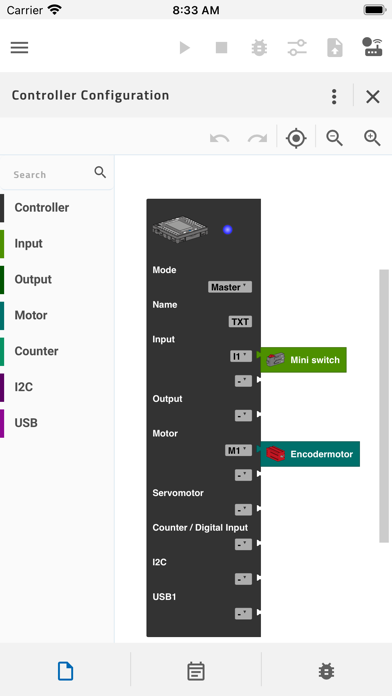Open the I1 input port dropdown
The height and width of the screenshot is (696, 392).
click(241, 356)
